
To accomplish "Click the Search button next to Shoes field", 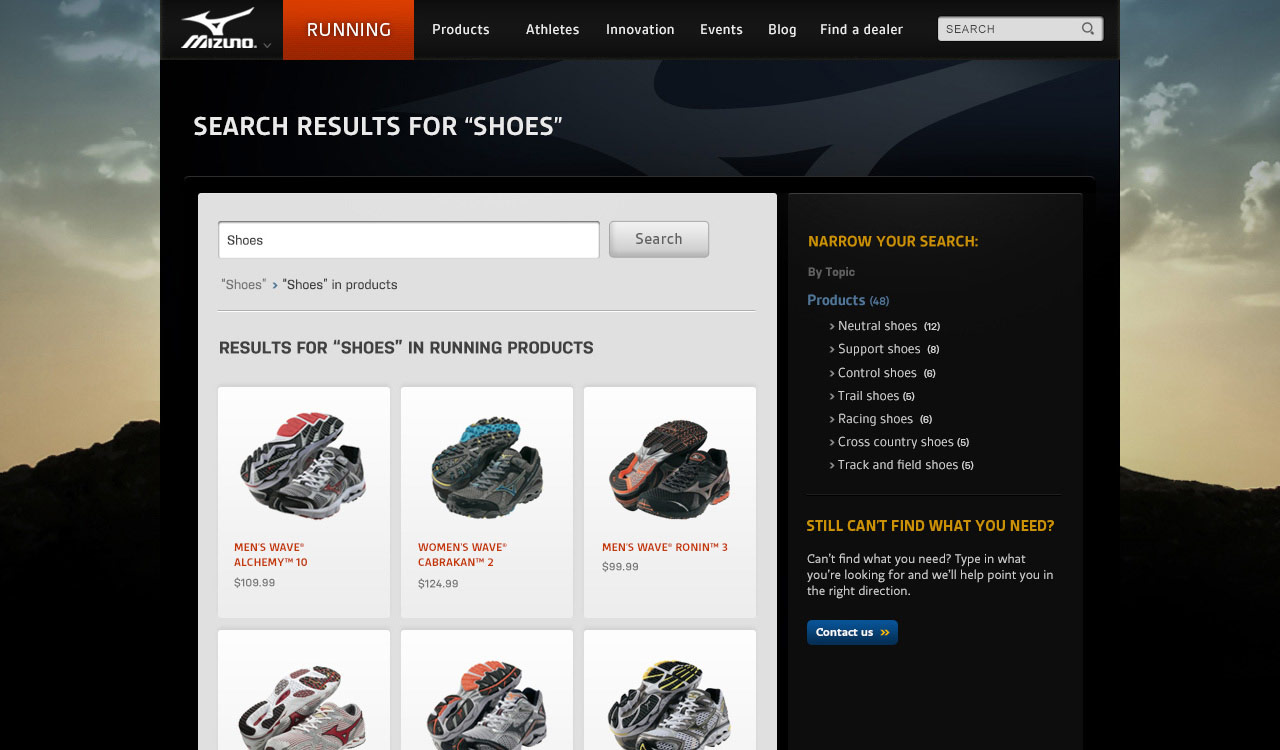I will click(x=659, y=239).
